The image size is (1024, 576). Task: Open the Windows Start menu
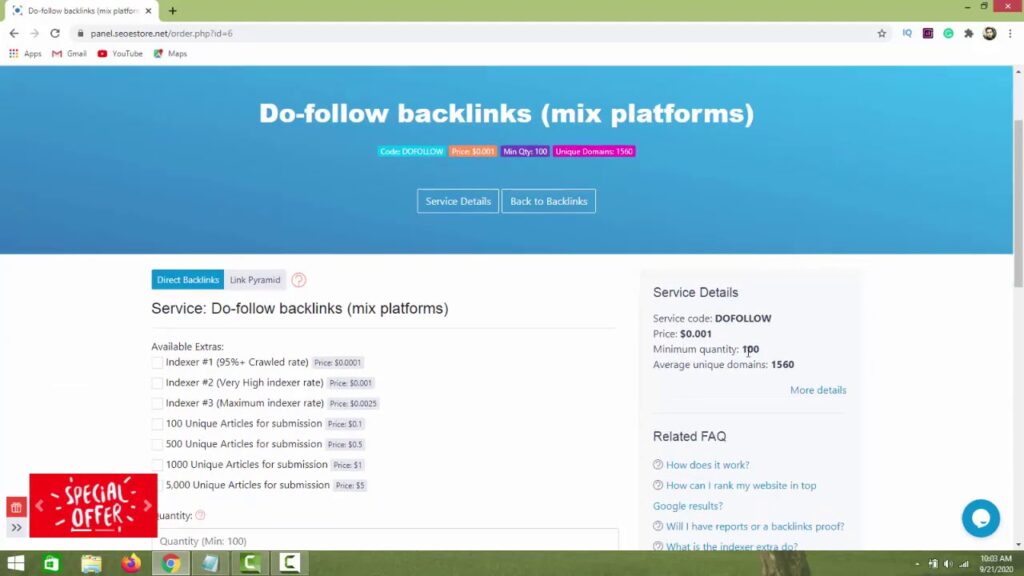click(16, 563)
